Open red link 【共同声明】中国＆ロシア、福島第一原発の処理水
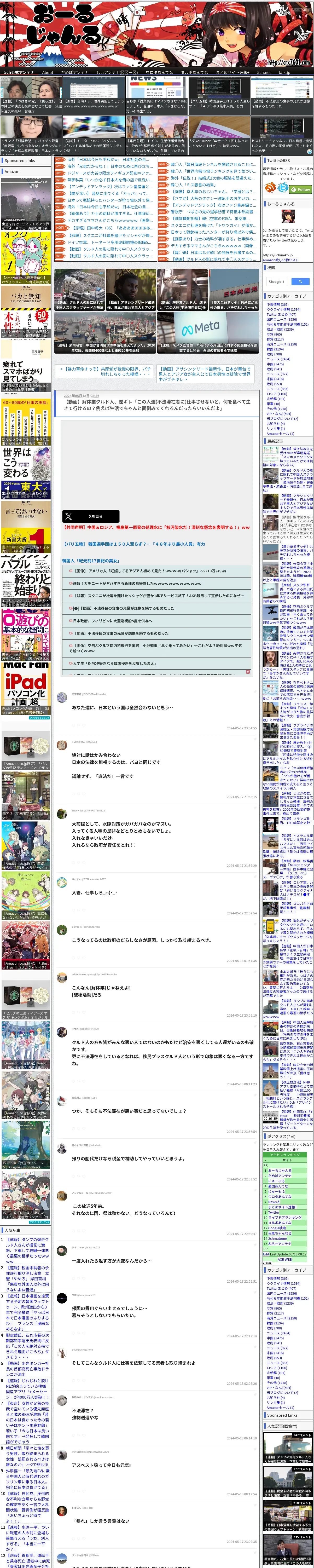 [156, 528]
